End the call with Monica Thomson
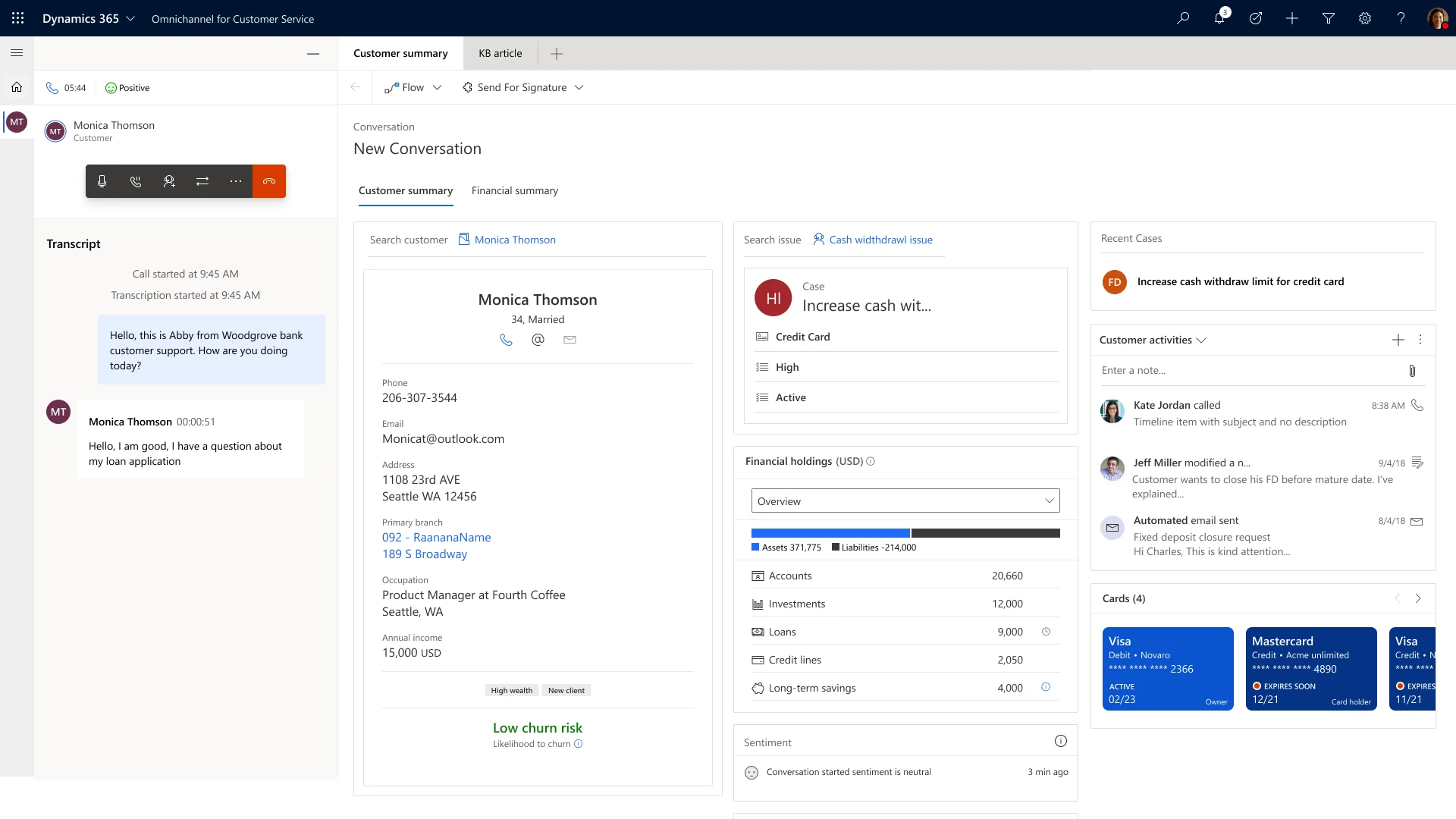1456x819 pixels. click(269, 181)
